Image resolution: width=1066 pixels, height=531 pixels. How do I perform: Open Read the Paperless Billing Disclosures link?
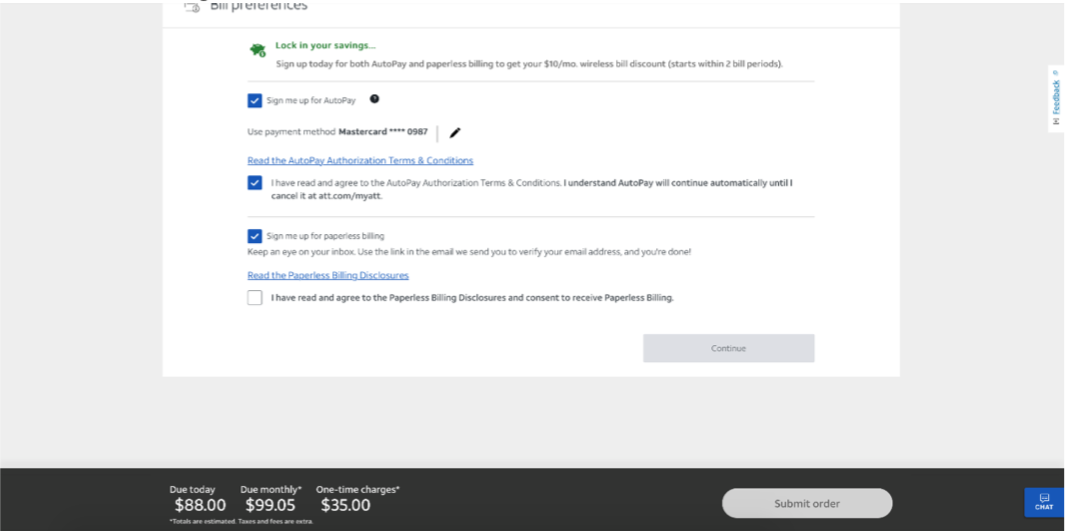point(328,275)
